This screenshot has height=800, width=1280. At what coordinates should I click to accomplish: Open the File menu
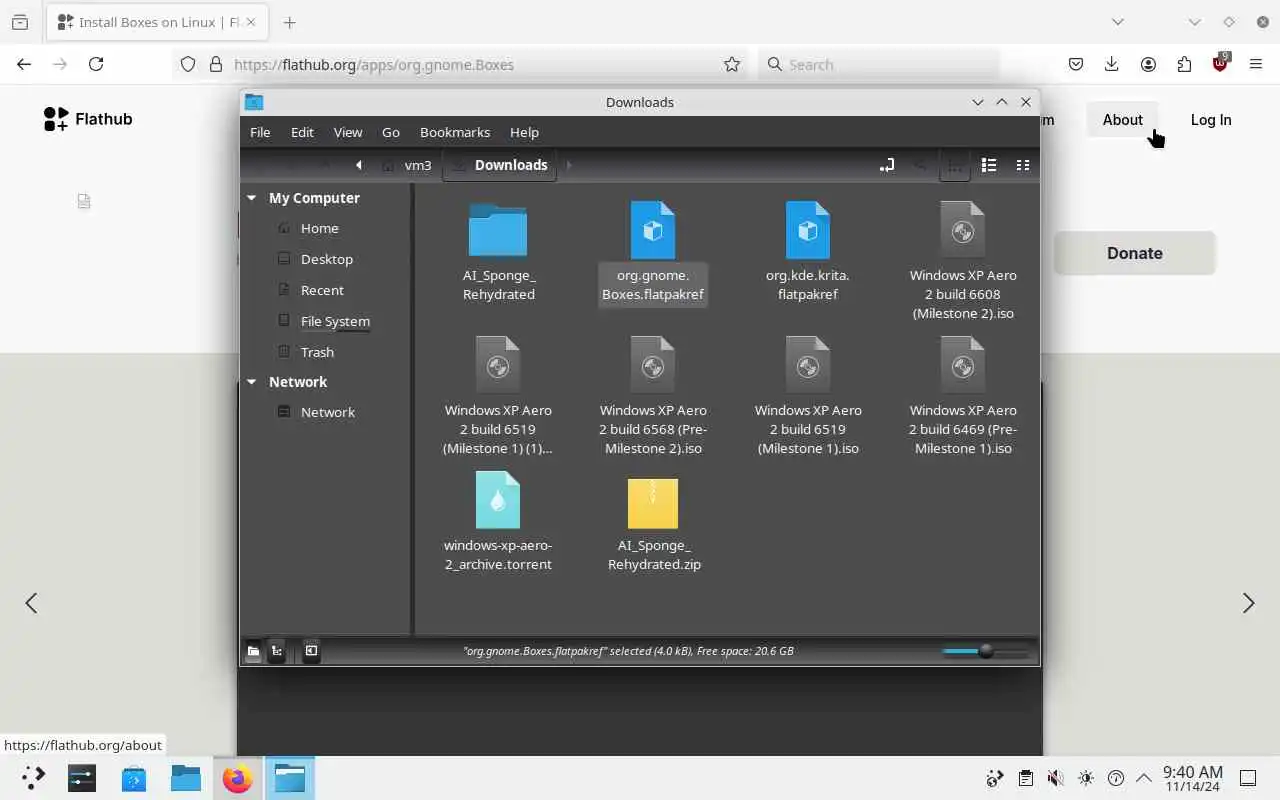click(260, 132)
